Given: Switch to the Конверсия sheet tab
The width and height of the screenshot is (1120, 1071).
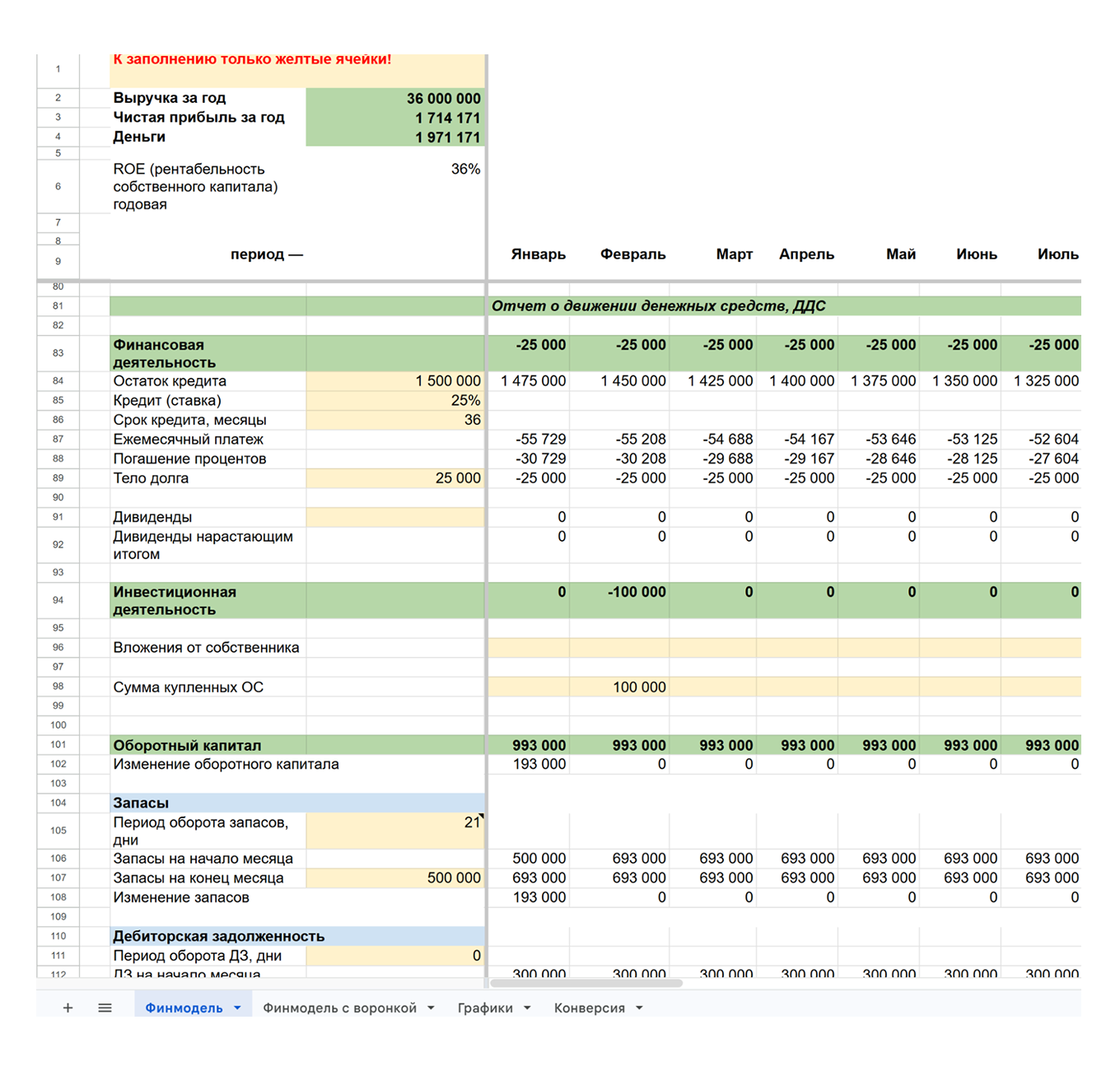Looking at the screenshot, I should [588, 1008].
